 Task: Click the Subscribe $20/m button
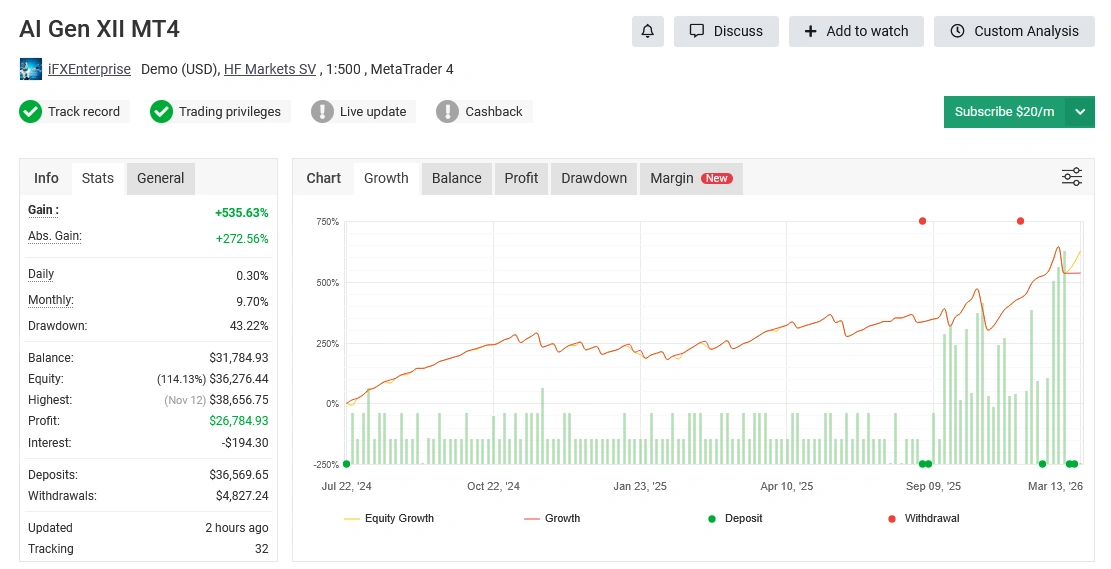pyautogui.click(x=1004, y=112)
